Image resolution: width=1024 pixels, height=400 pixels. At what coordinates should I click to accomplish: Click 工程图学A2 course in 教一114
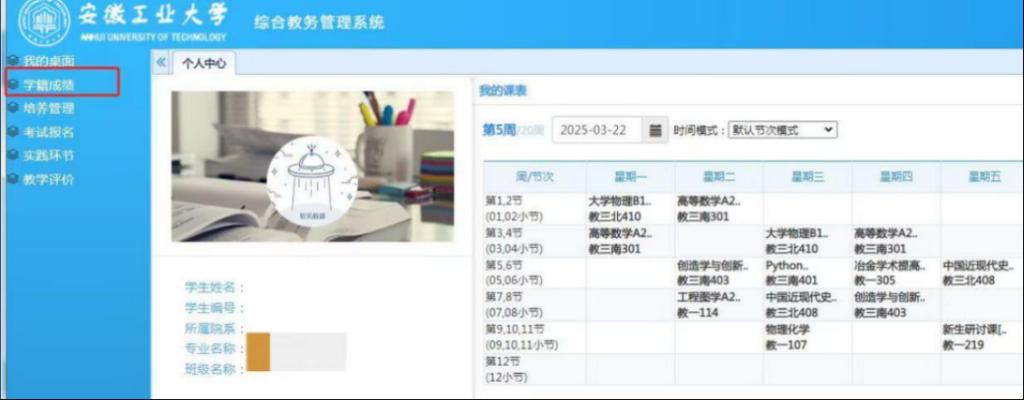708,305
